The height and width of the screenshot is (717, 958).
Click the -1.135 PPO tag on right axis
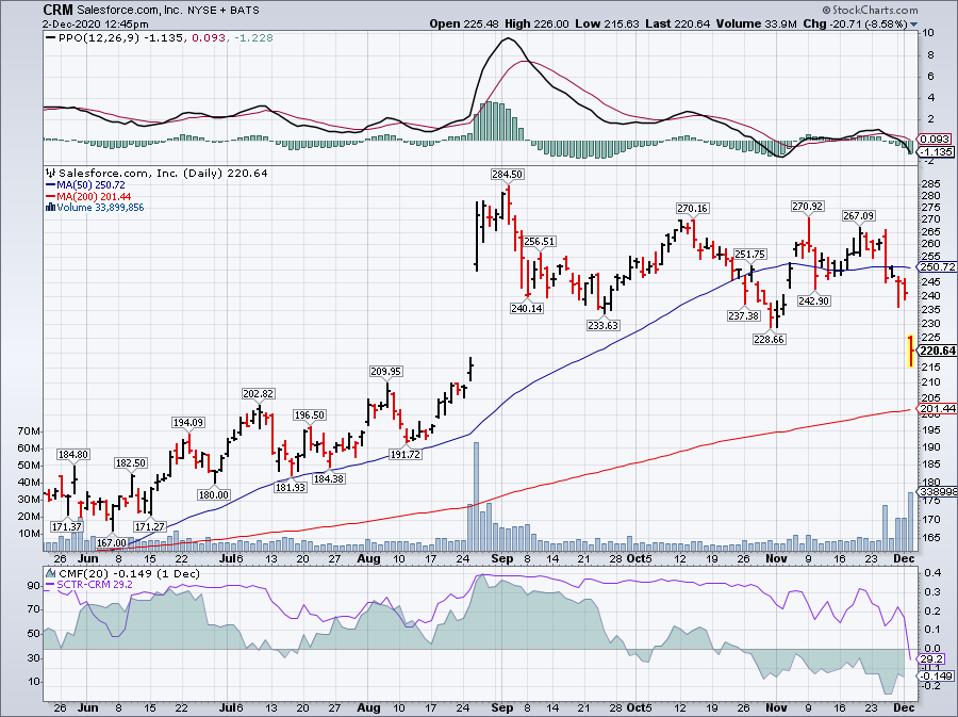[936, 151]
